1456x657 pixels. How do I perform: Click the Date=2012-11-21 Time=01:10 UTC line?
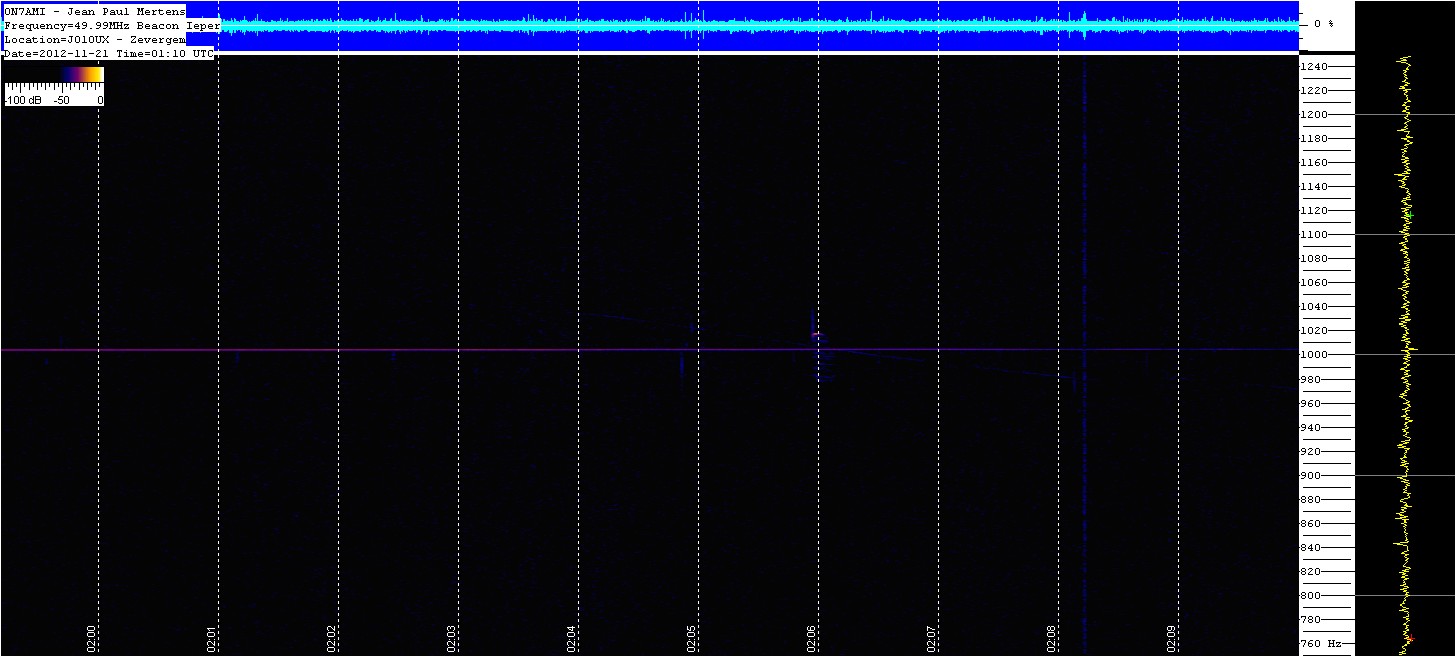[x=109, y=53]
